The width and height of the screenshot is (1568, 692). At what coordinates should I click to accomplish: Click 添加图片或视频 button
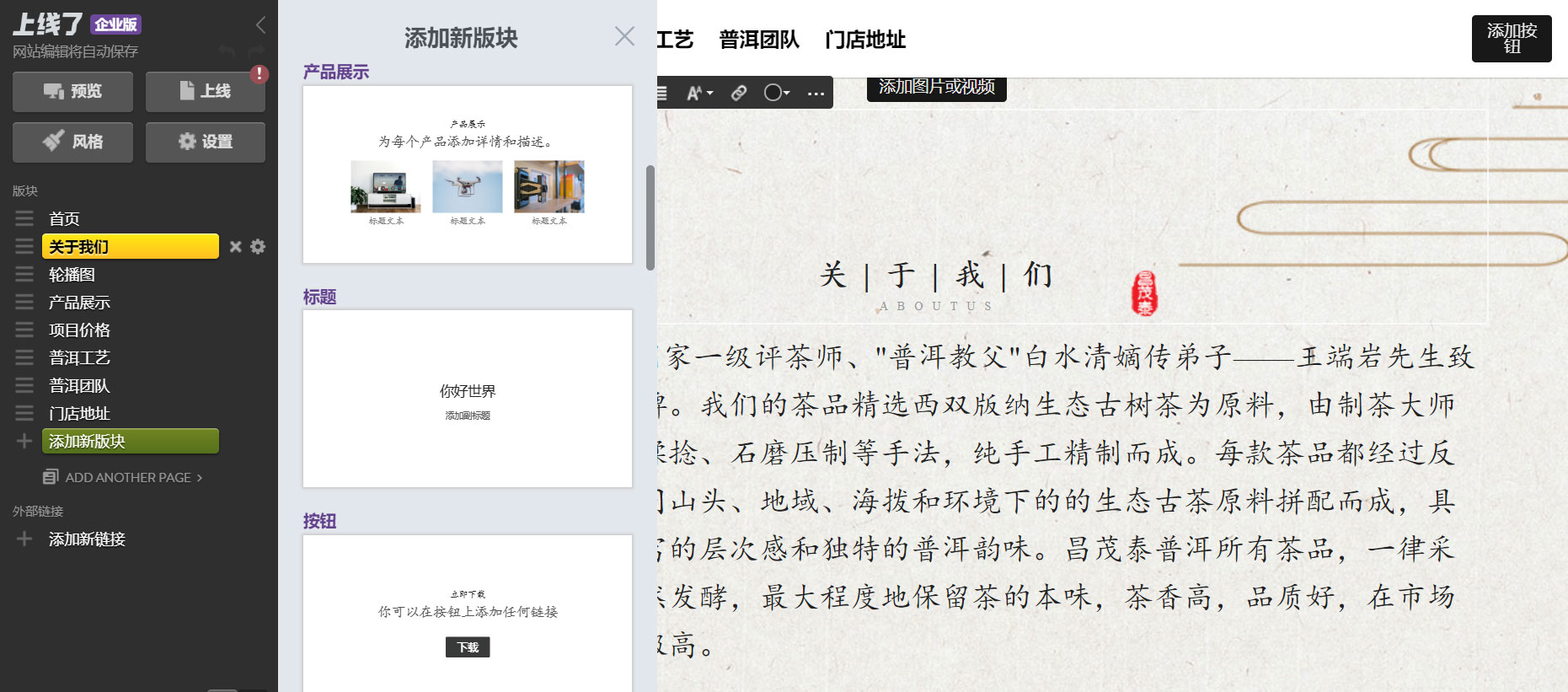point(937,88)
